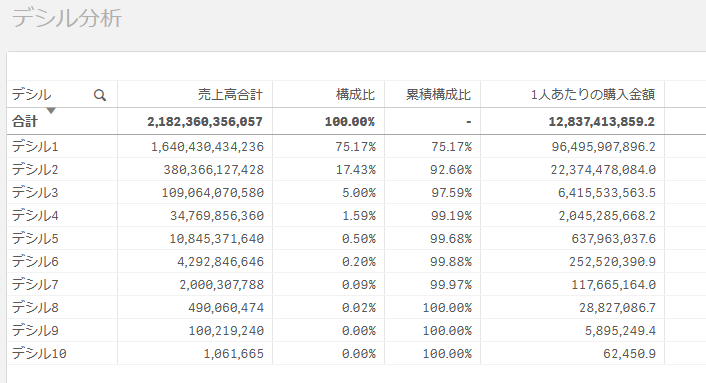Click the value 10,845,371,640
This screenshot has width=706, height=383.
click(217, 239)
